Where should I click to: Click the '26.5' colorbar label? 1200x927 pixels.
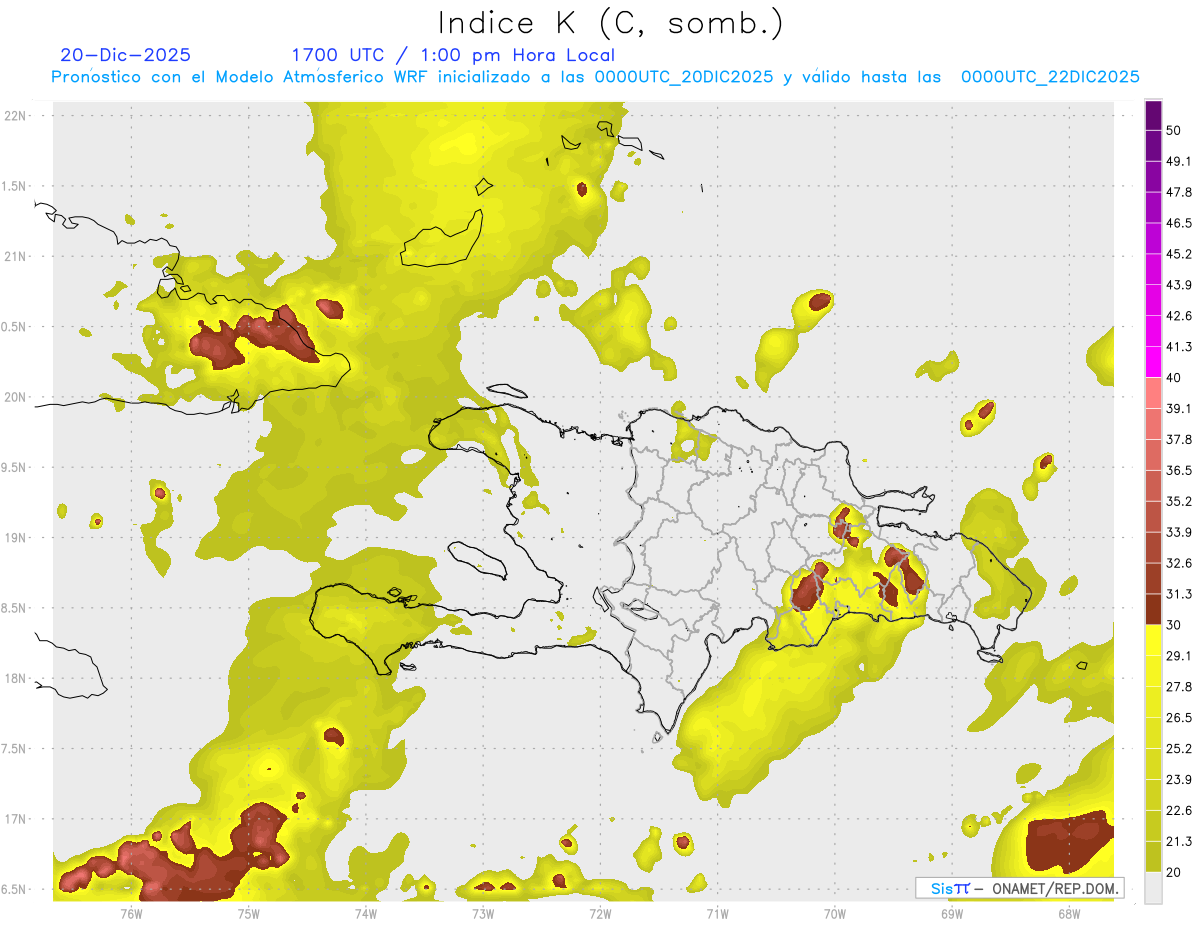1179,718
